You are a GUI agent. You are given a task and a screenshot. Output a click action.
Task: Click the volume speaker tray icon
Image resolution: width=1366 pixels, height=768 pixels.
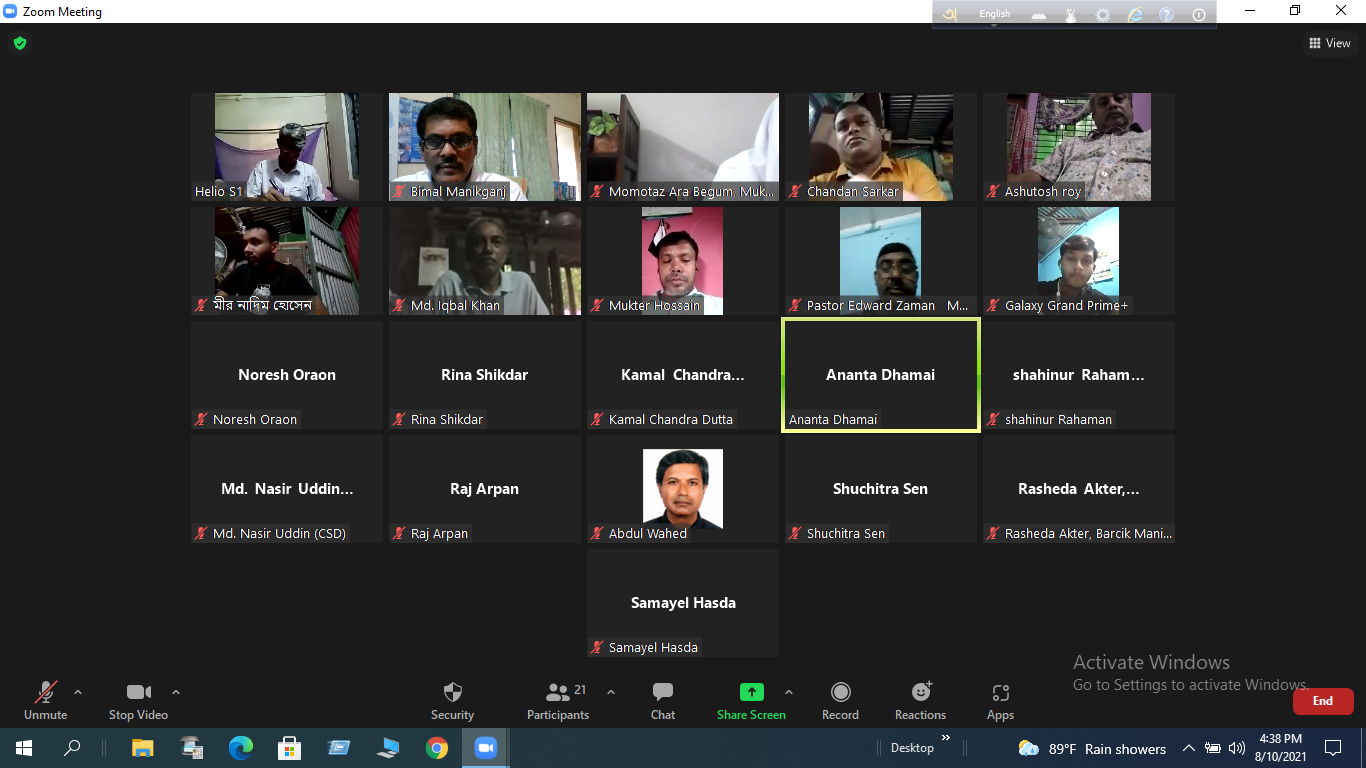click(1237, 748)
